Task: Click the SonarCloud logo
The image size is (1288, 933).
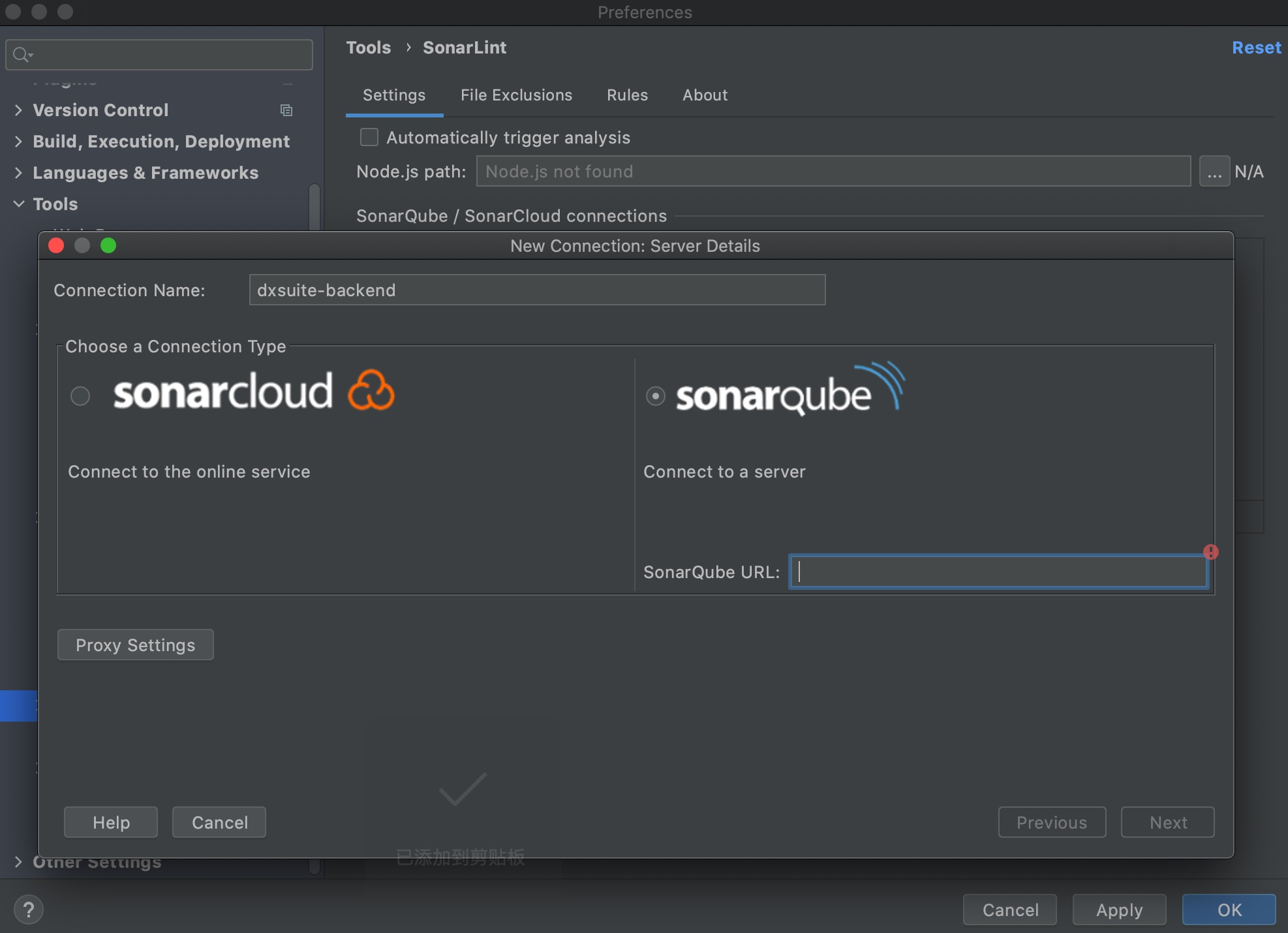Action: tap(254, 391)
